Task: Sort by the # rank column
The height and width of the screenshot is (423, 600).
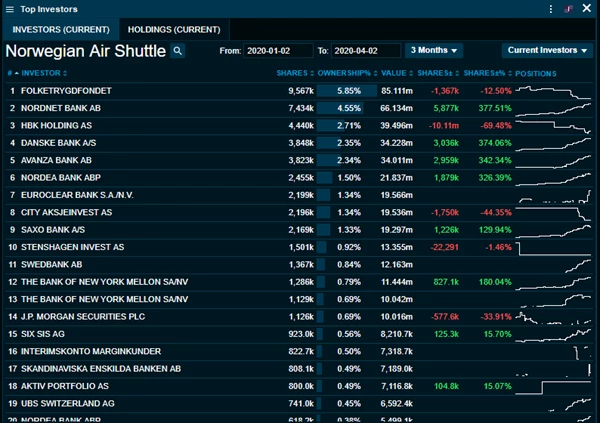Action: point(13,73)
